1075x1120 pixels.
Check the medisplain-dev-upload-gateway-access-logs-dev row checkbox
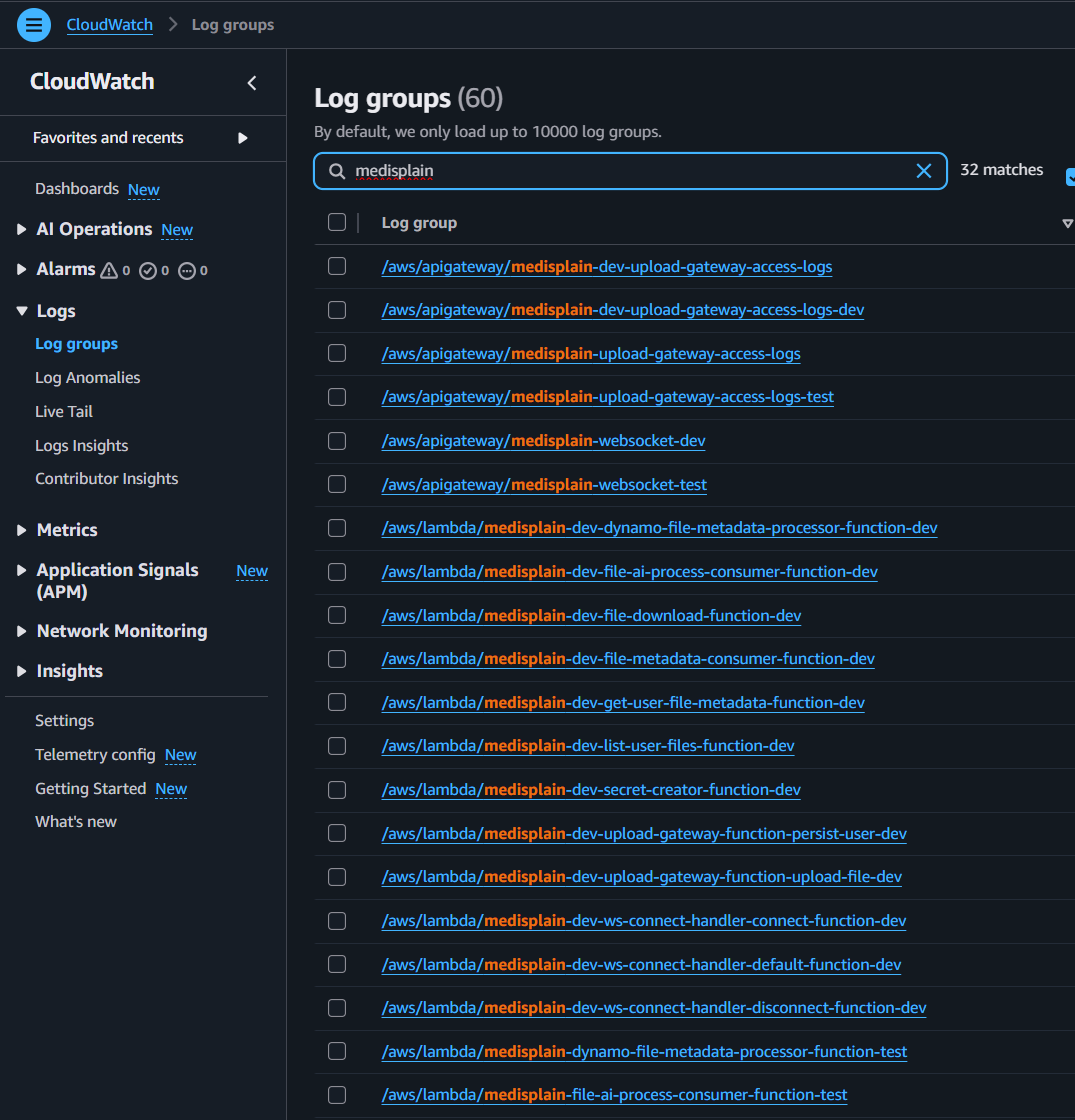click(x=337, y=310)
